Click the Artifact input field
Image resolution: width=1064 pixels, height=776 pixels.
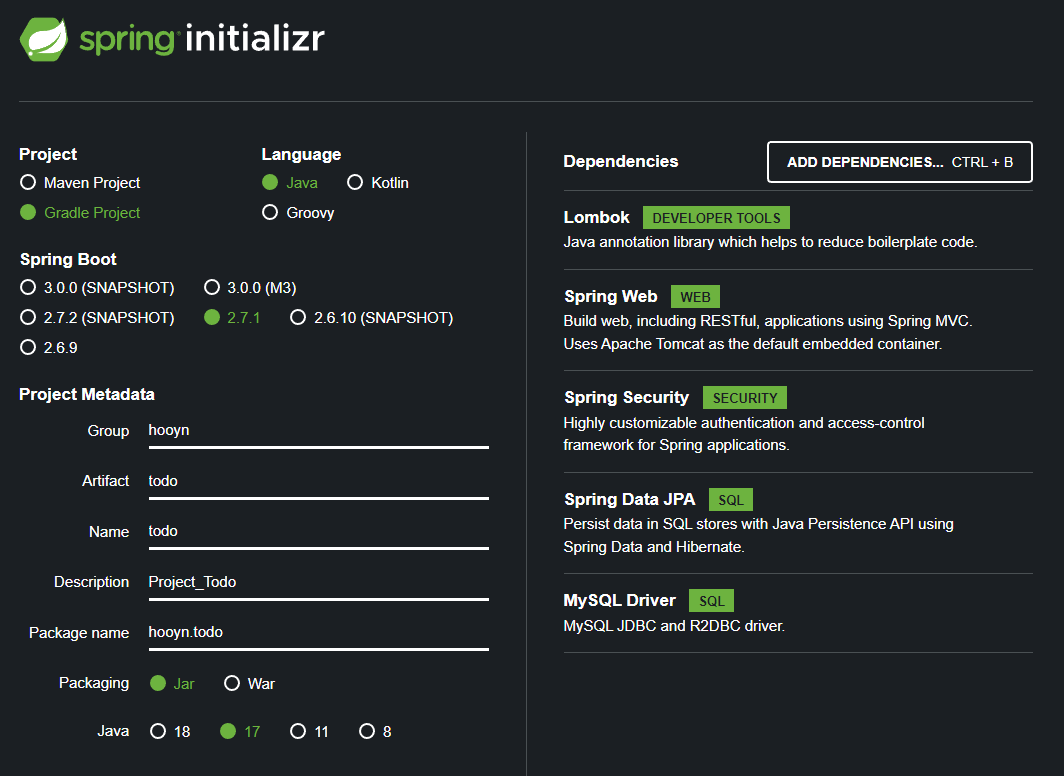318,482
